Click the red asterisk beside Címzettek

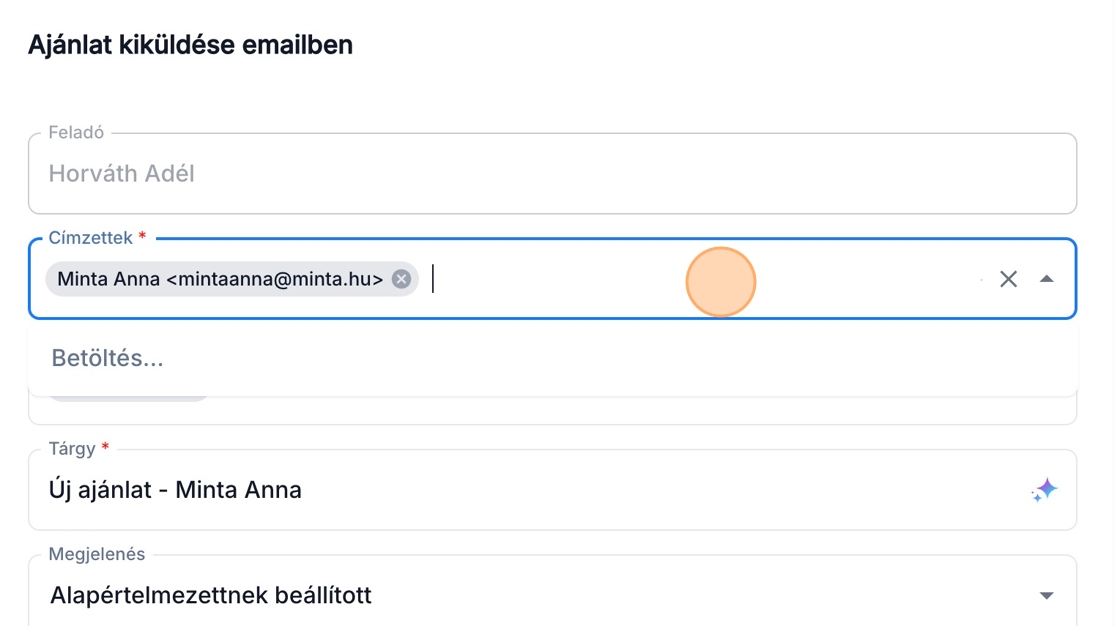coord(142,238)
